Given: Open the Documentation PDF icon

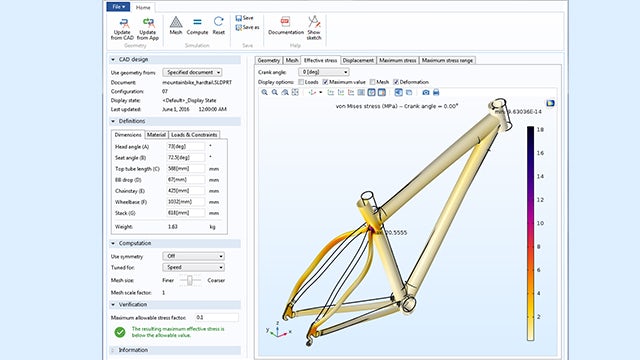Looking at the screenshot, I should click(285, 22).
